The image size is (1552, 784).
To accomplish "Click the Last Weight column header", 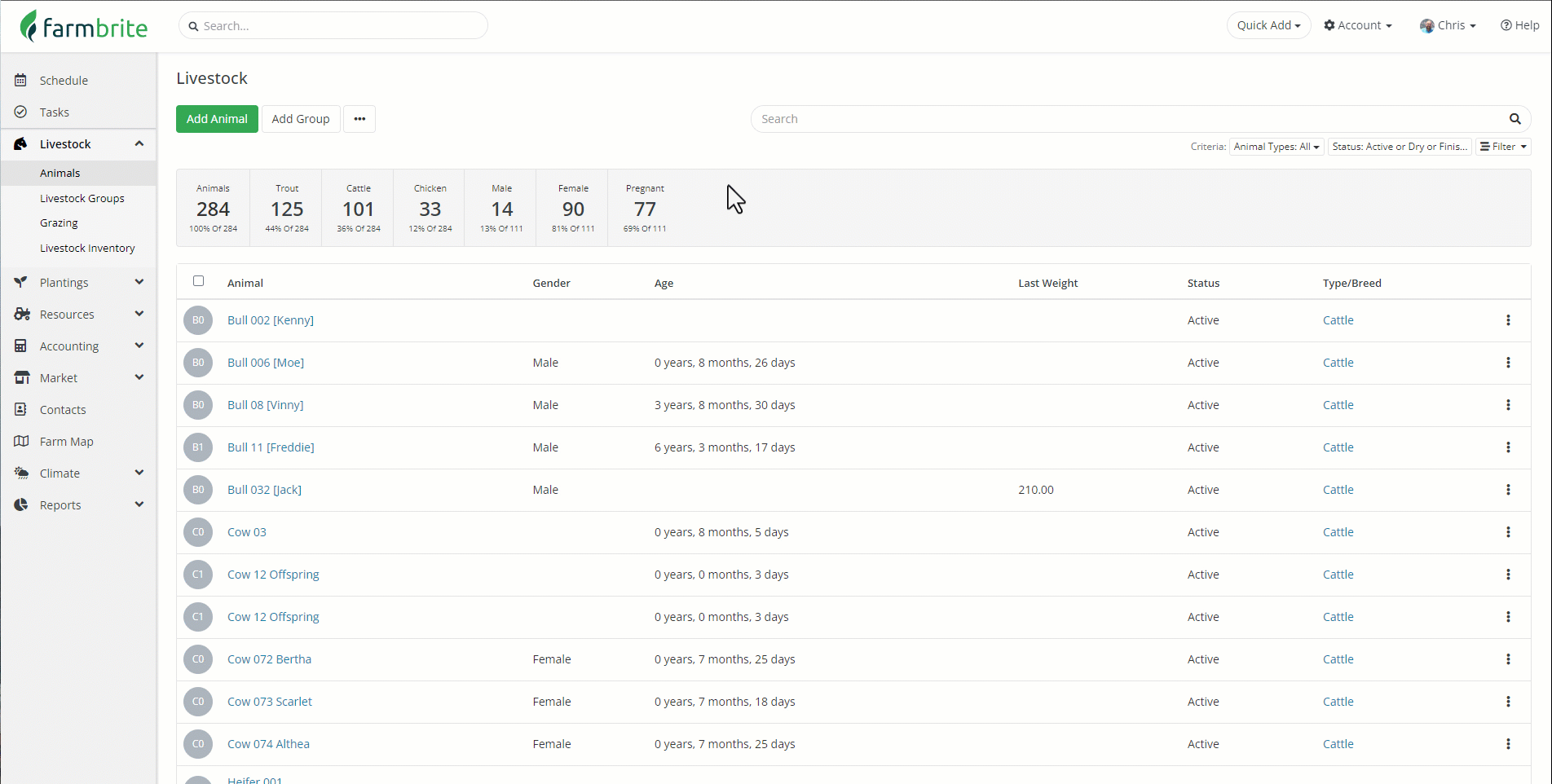I will [1047, 283].
